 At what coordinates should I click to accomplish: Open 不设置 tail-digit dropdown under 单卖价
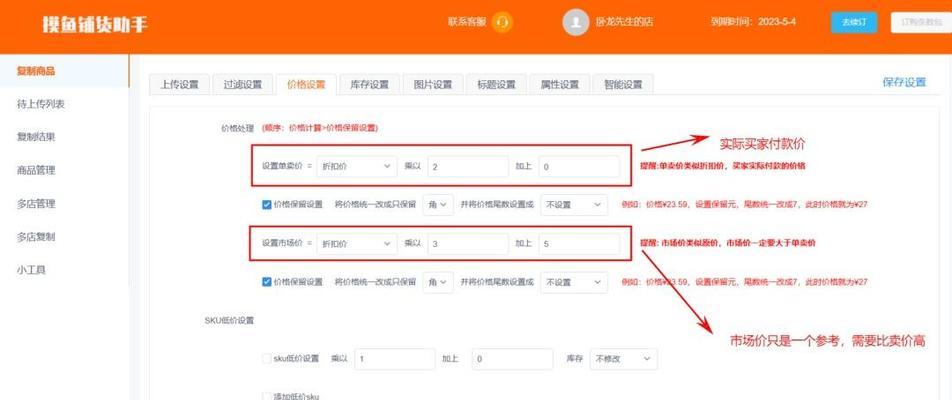point(574,205)
